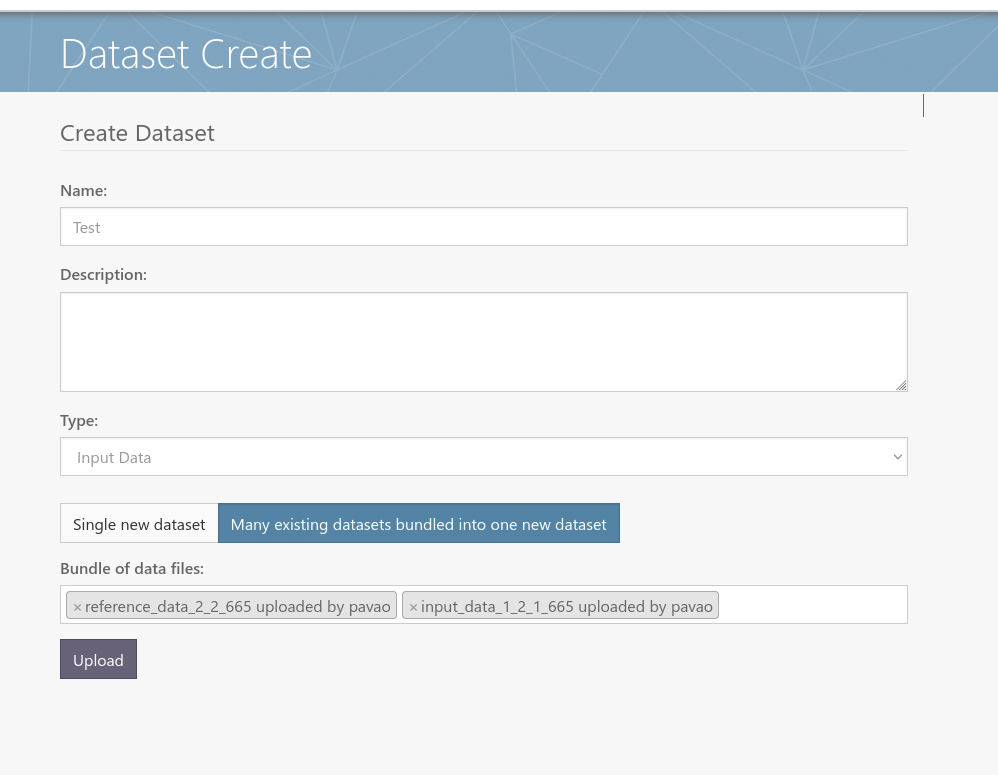Remove reference_data_2_2_665 from the bundle
This screenshot has height=775, width=998.
(x=77, y=607)
